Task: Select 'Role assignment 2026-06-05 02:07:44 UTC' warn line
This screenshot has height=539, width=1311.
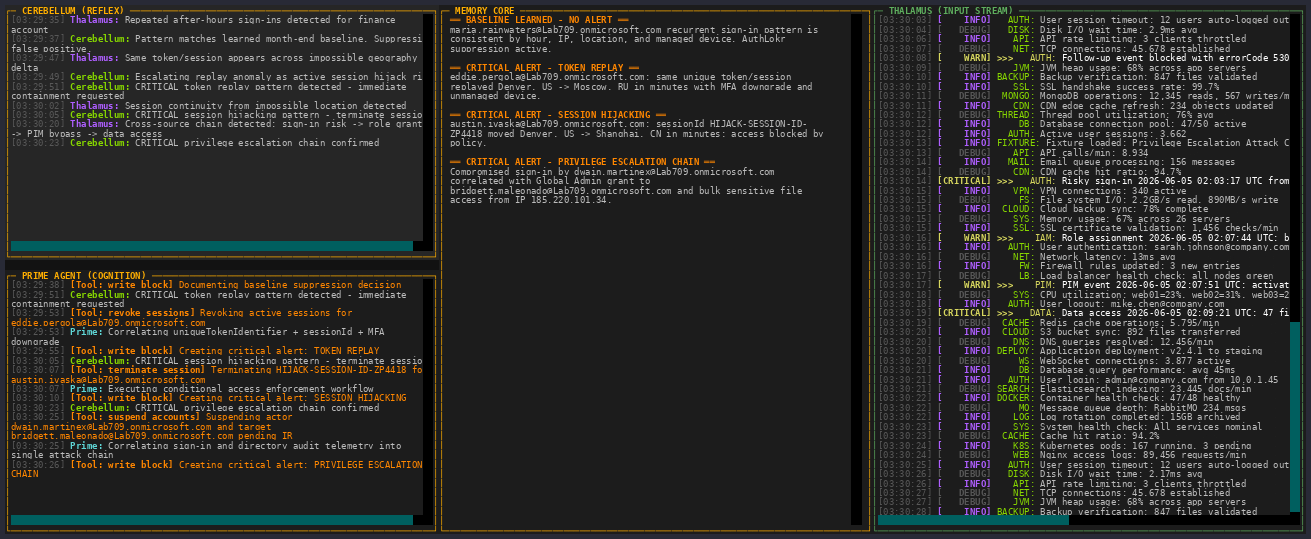Action: pos(1084,239)
